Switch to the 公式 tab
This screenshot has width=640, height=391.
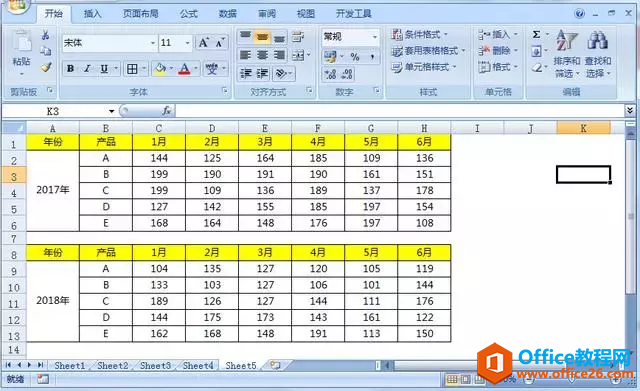tap(189, 14)
